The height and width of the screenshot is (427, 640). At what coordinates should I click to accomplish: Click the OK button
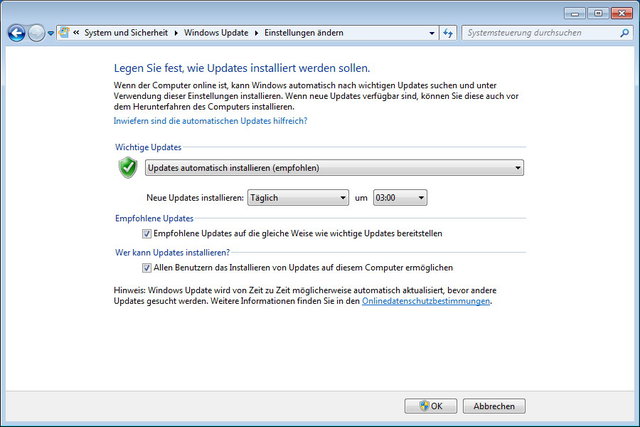[x=431, y=406]
